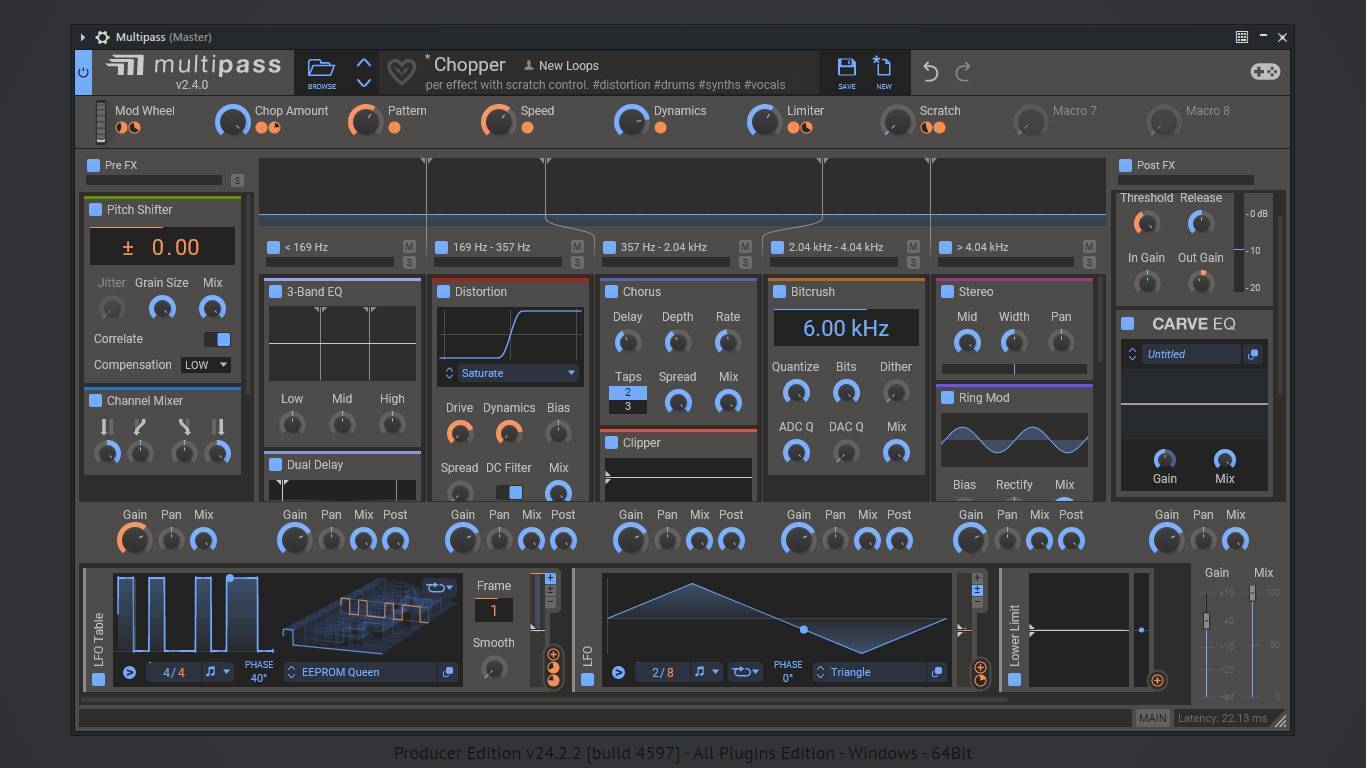
Task: Mute the 2.04 kHz - 4.04 kHz band
Action: (913, 247)
